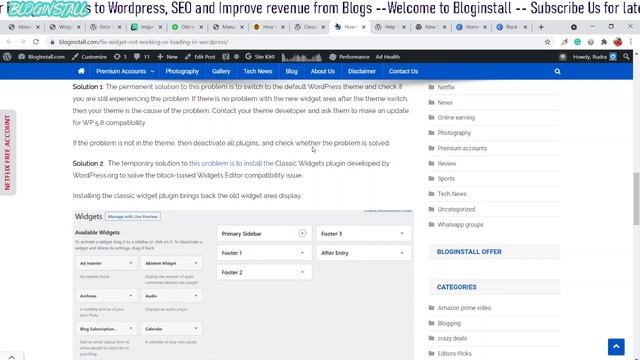Click the Widgets screenshot image in article
640x360 pixels.
(243, 285)
